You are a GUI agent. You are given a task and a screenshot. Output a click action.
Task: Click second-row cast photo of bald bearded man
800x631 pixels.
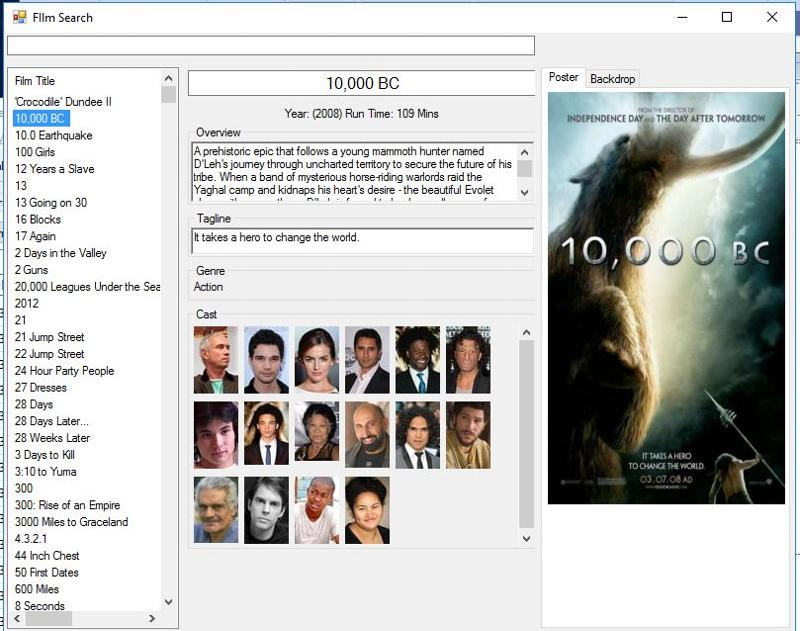point(367,435)
